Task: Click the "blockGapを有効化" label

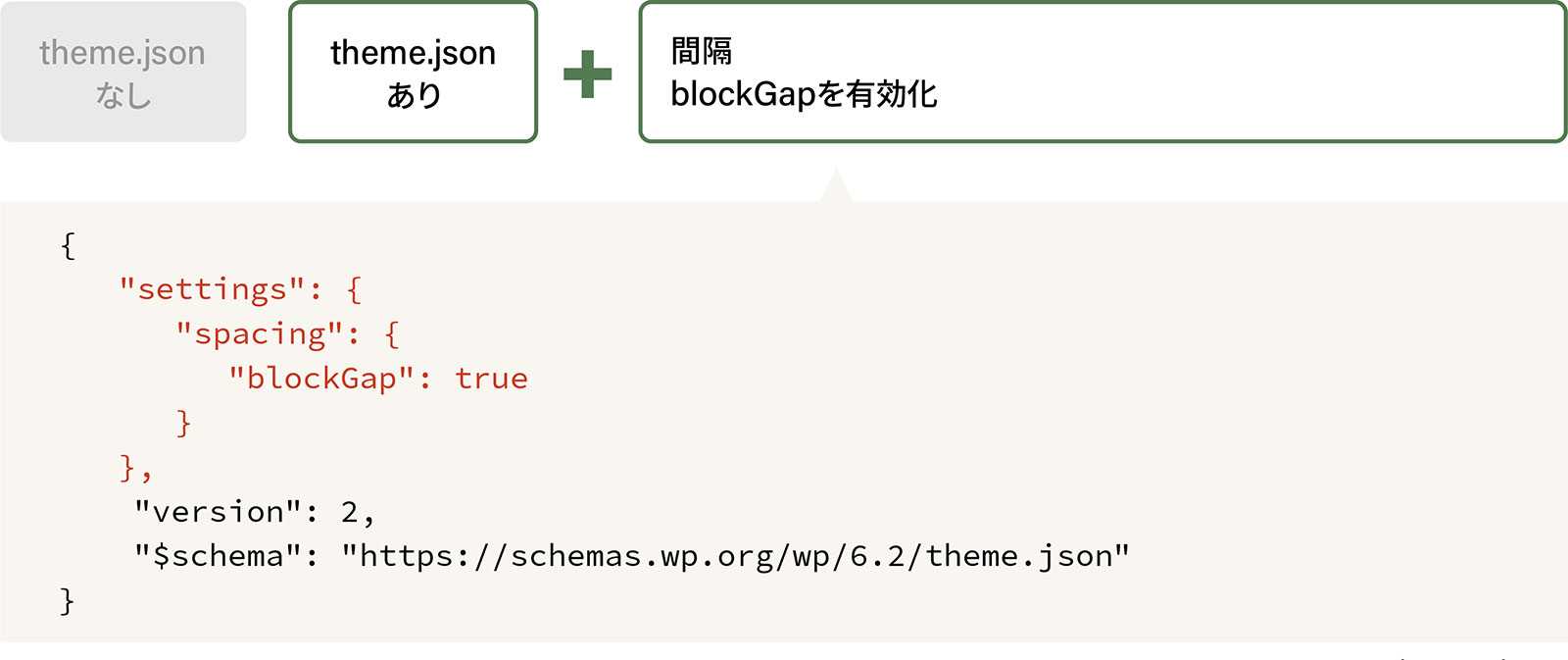Action: tap(804, 94)
